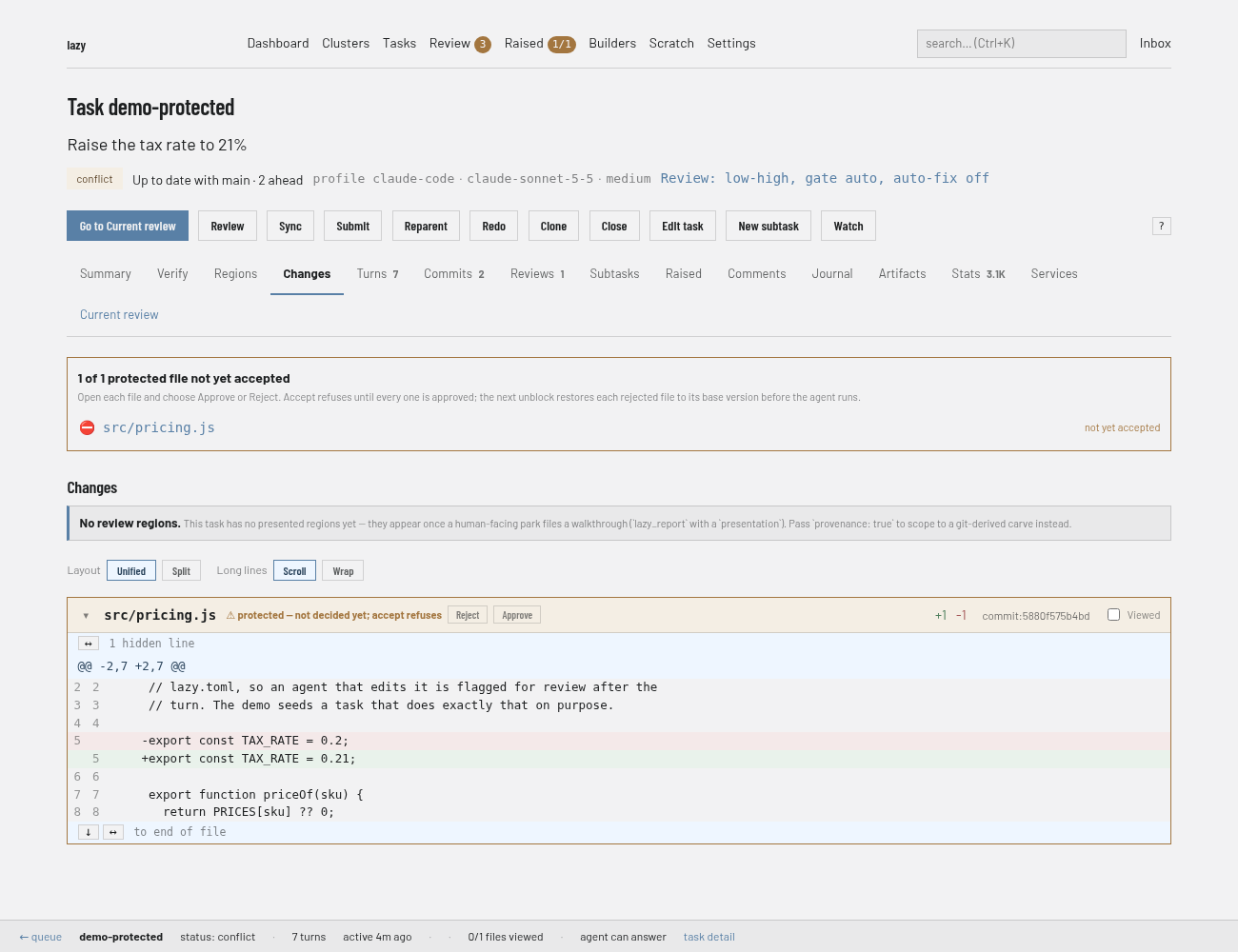Clone this task

(553, 226)
